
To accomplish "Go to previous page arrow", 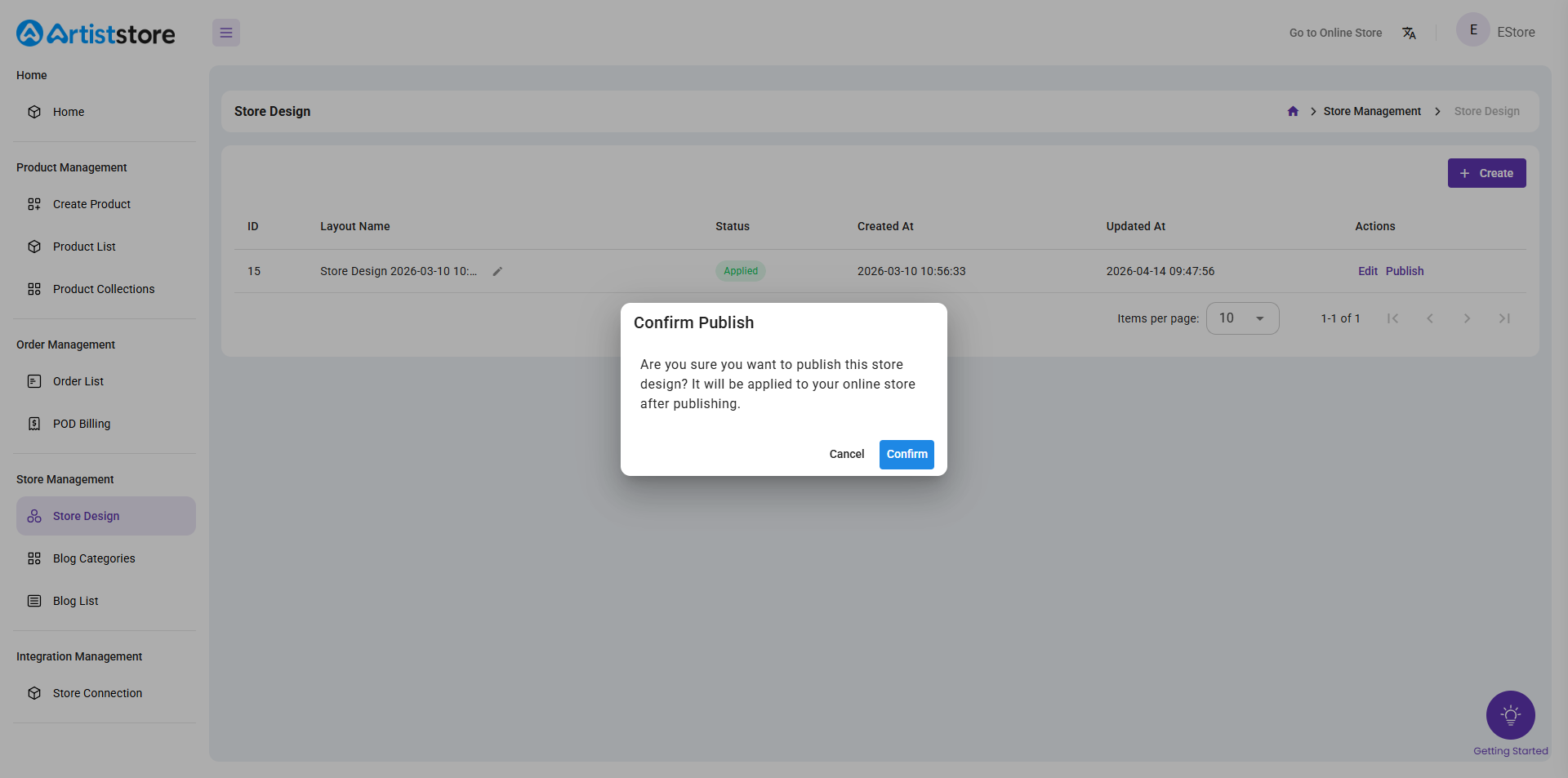I will click(x=1430, y=318).
